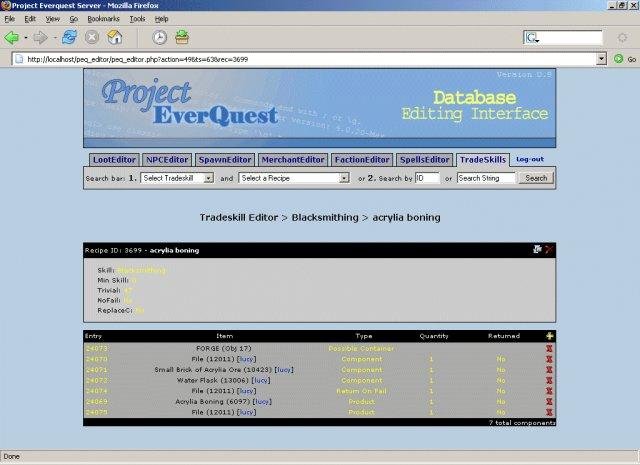Switch to the FactionEditor tab
This screenshot has width=640, height=465.
362,160
